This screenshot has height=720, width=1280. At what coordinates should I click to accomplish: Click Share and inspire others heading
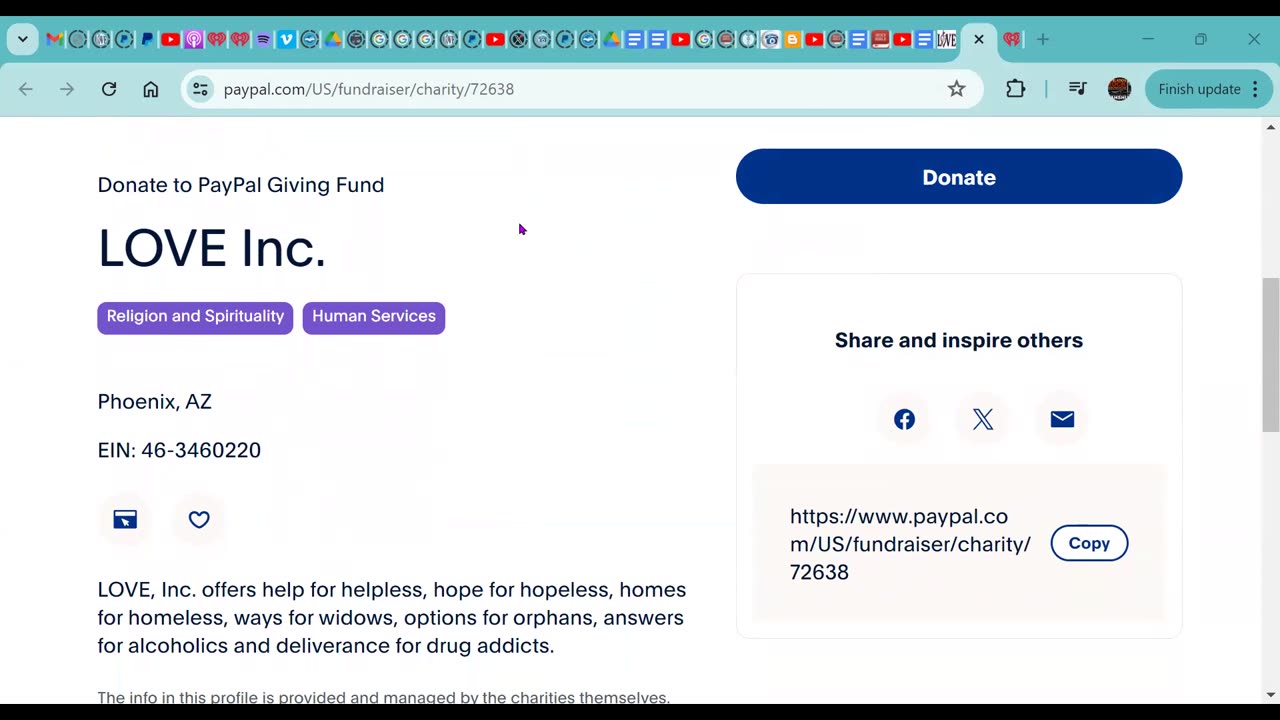tap(959, 340)
